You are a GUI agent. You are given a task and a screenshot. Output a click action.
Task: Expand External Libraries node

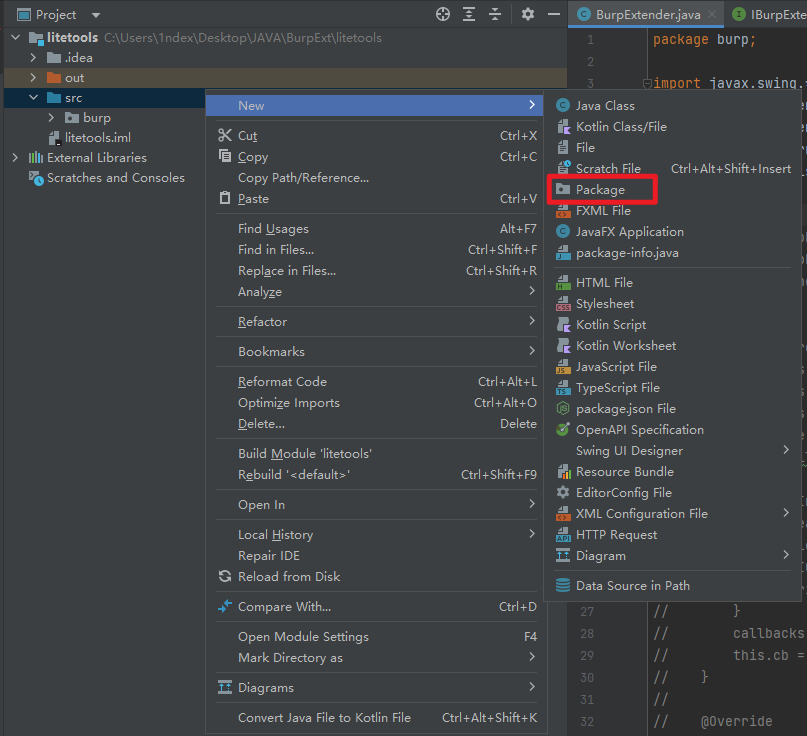point(15,157)
